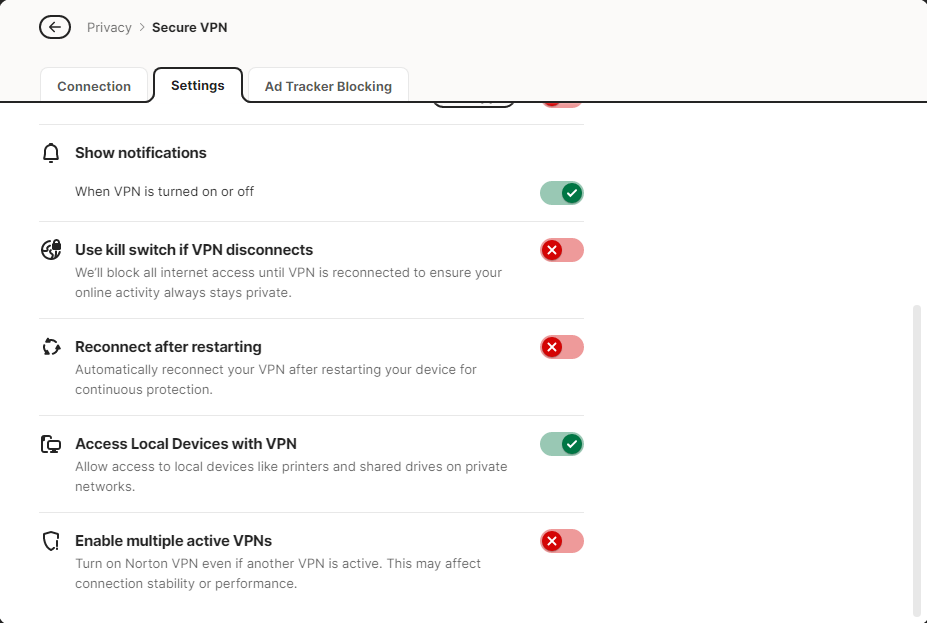Click the Reconnect after restarting arrows icon
927x623 pixels.
(51, 347)
